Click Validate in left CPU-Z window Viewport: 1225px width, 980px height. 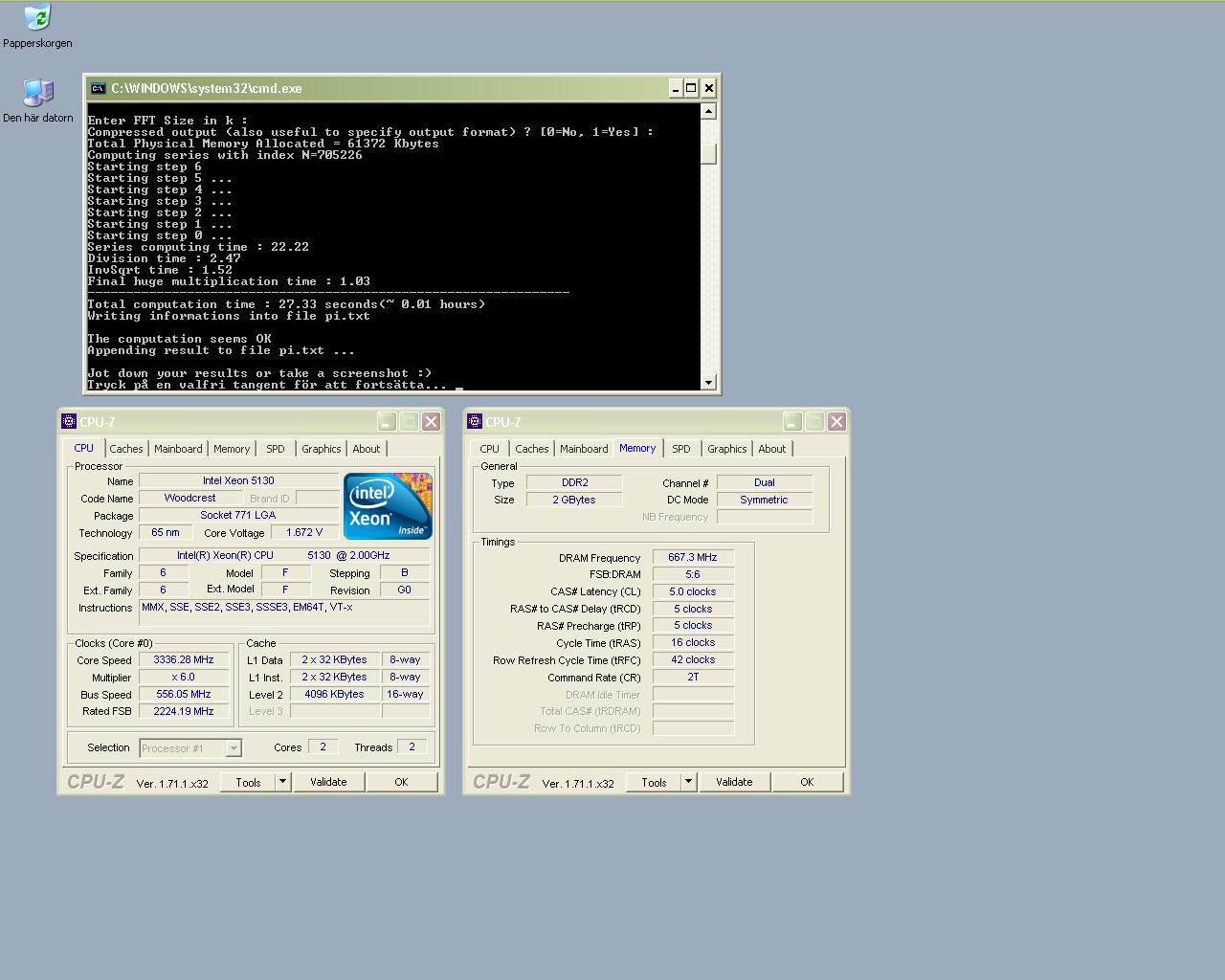[328, 782]
